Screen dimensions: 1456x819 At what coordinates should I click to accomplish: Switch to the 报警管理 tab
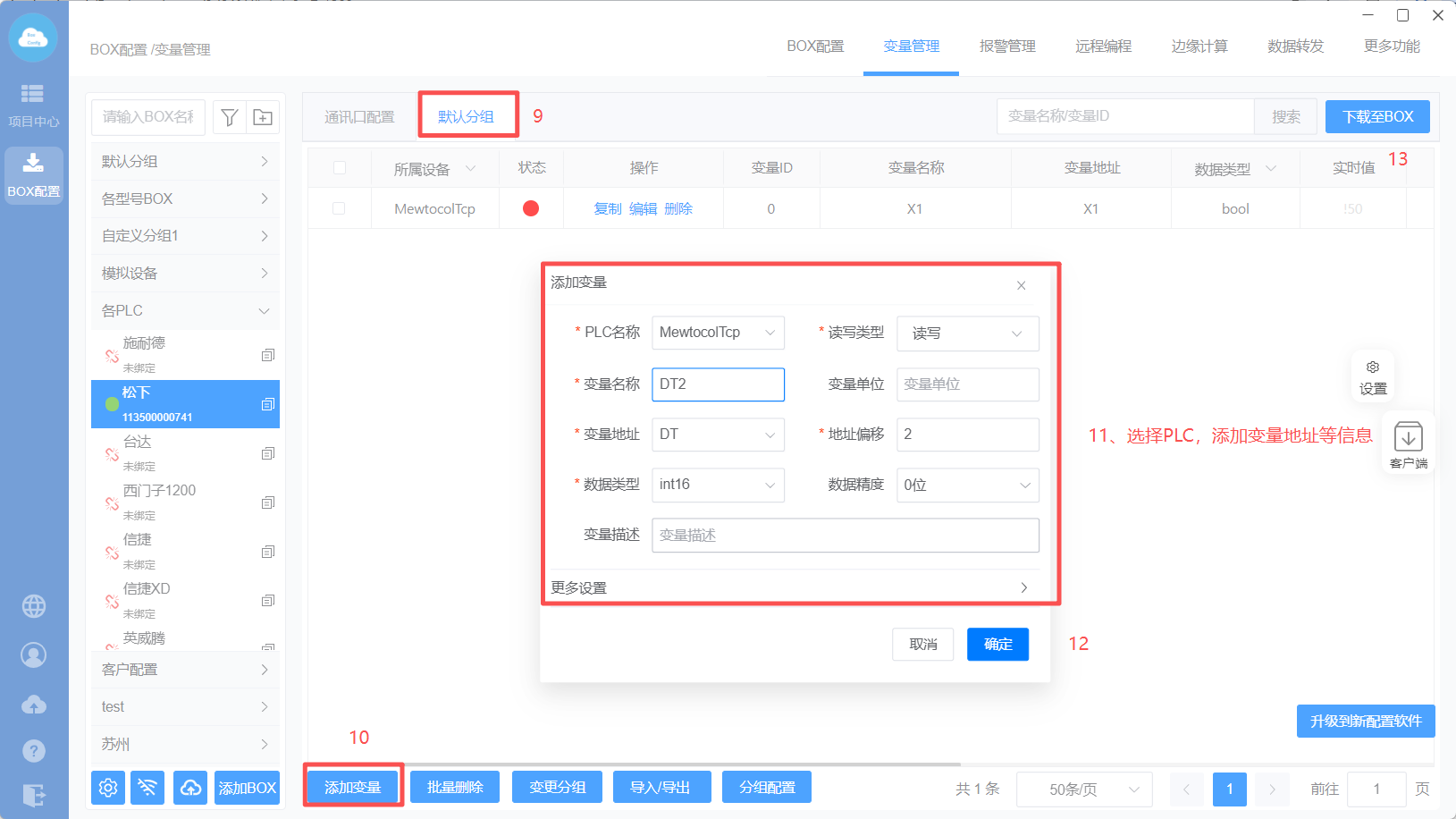coord(1007,46)
